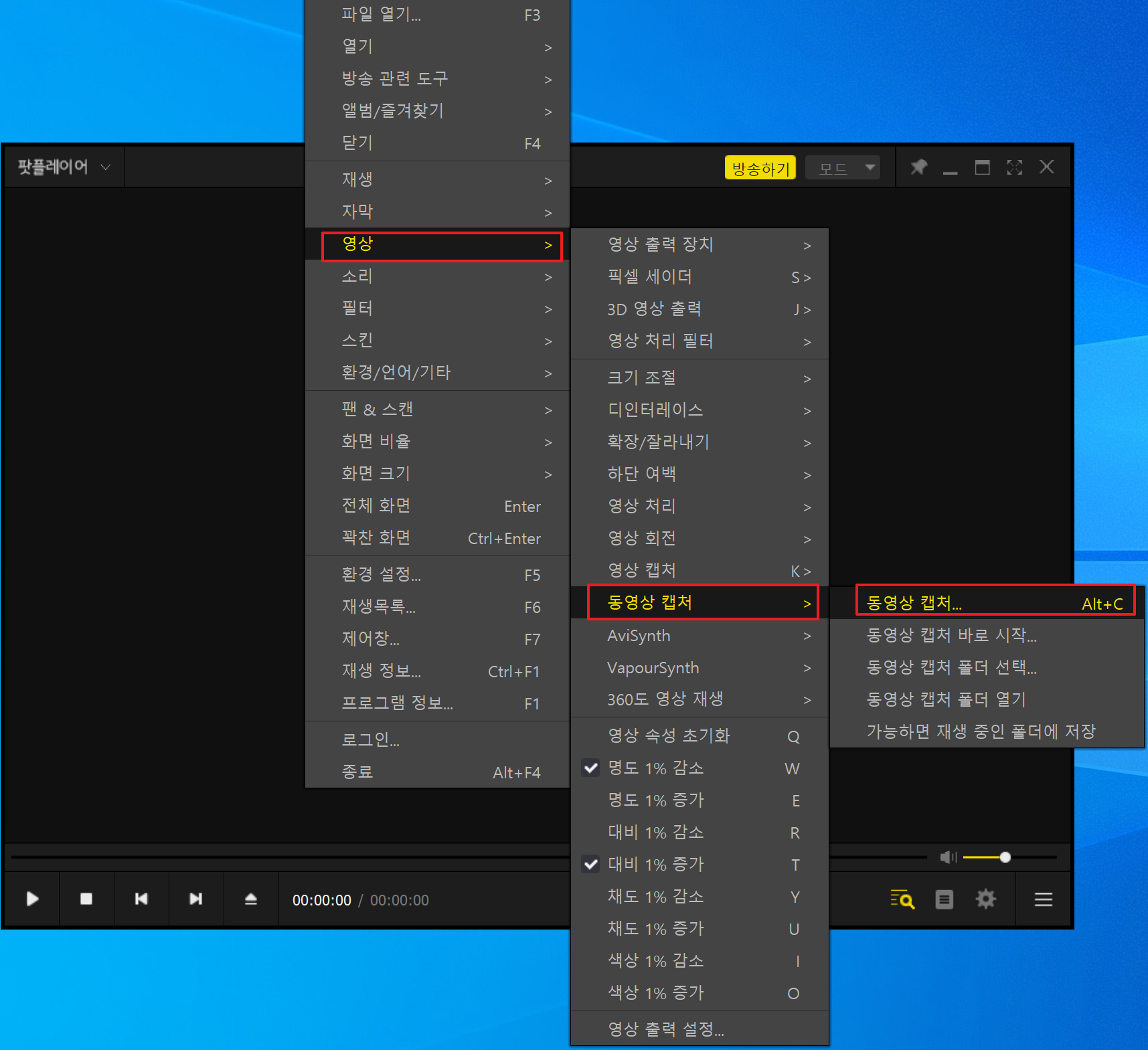
Task: Skip to next track
Action: tap(196, 899)
